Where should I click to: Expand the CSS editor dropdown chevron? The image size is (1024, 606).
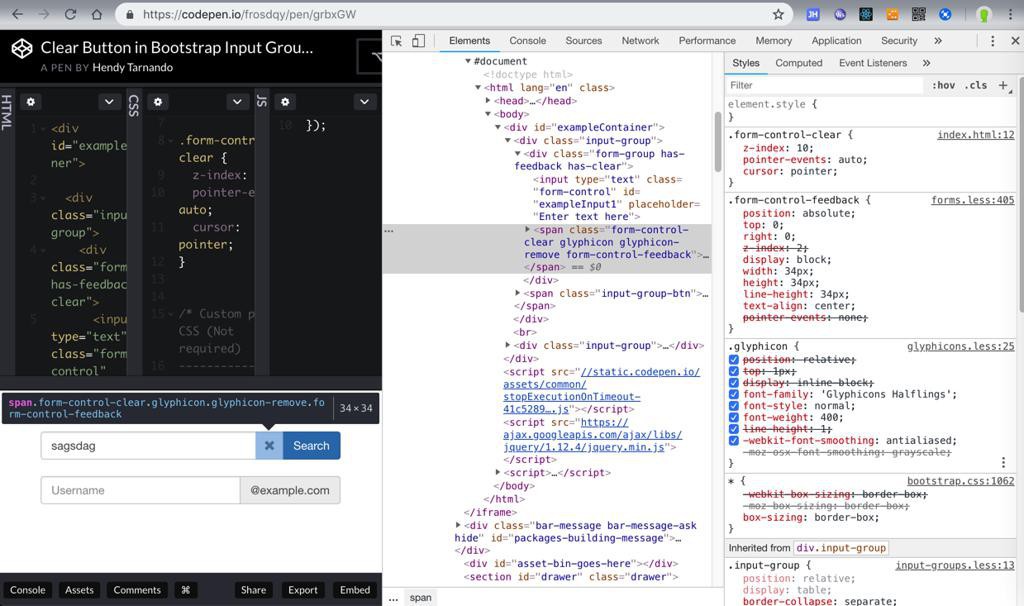point(237,102)
